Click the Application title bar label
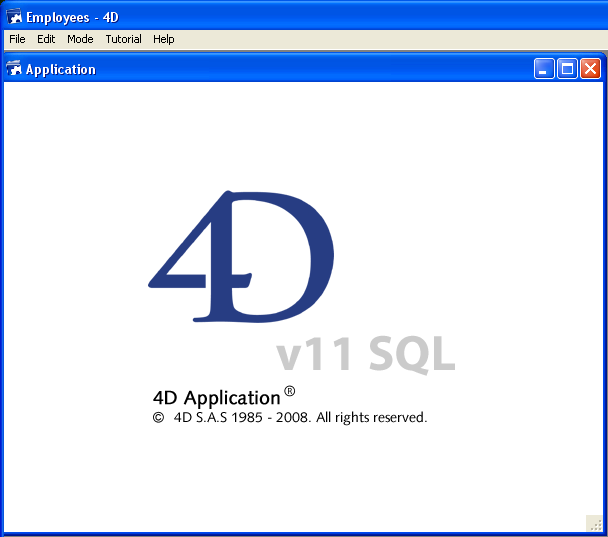Viewport: 608px width, 537px height. 61,69
